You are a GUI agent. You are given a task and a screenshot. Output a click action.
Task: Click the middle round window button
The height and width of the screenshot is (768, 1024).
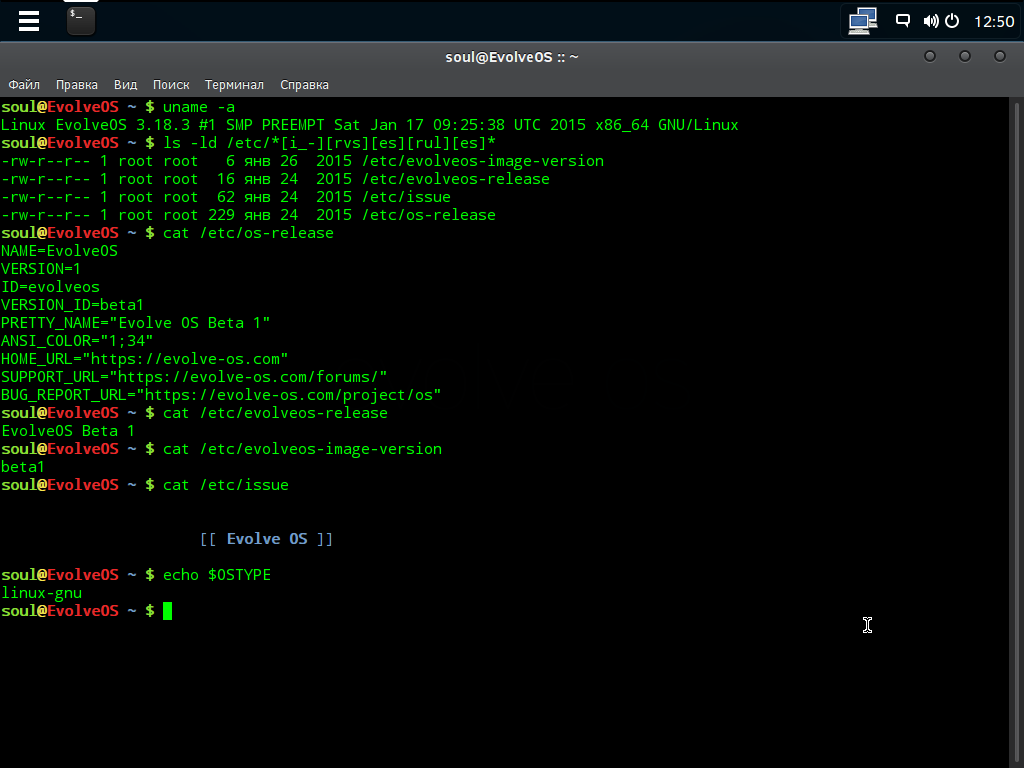965,56
